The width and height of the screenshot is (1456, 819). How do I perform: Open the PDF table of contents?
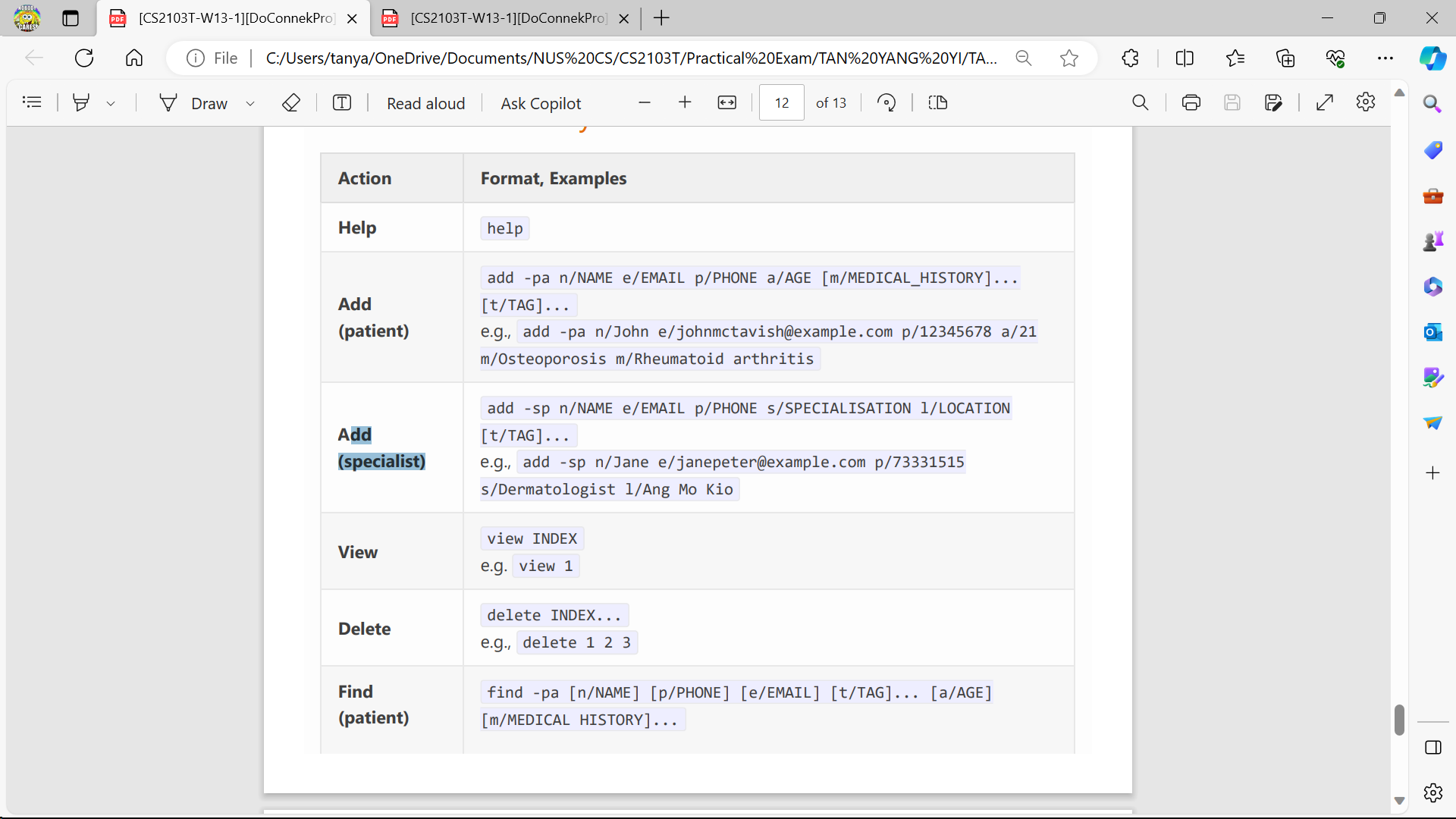(x=32, y=102)
